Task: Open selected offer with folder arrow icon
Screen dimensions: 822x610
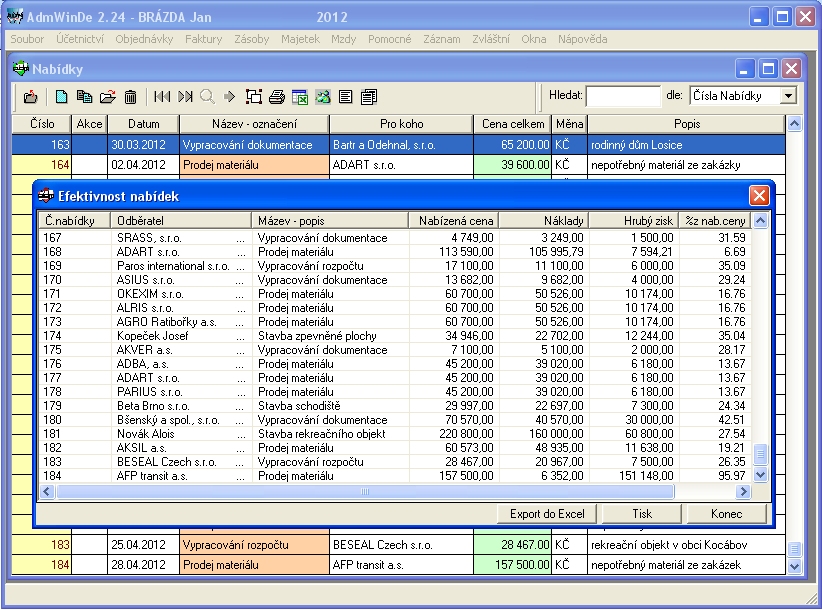Action: coord(107,97)
